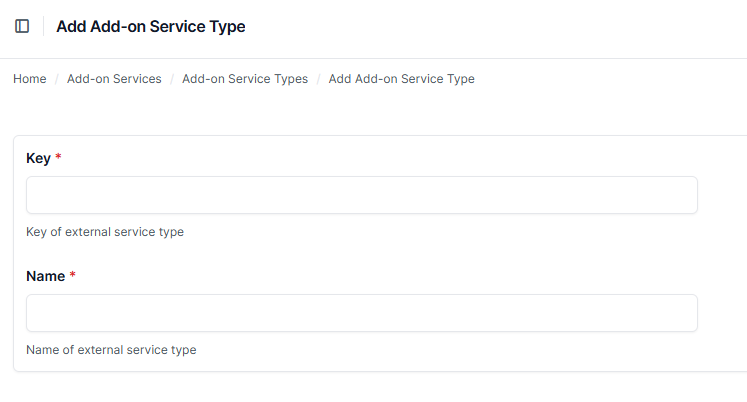Click the blank header area right of title
Screen dimensions: 747x402
[500, 27]
